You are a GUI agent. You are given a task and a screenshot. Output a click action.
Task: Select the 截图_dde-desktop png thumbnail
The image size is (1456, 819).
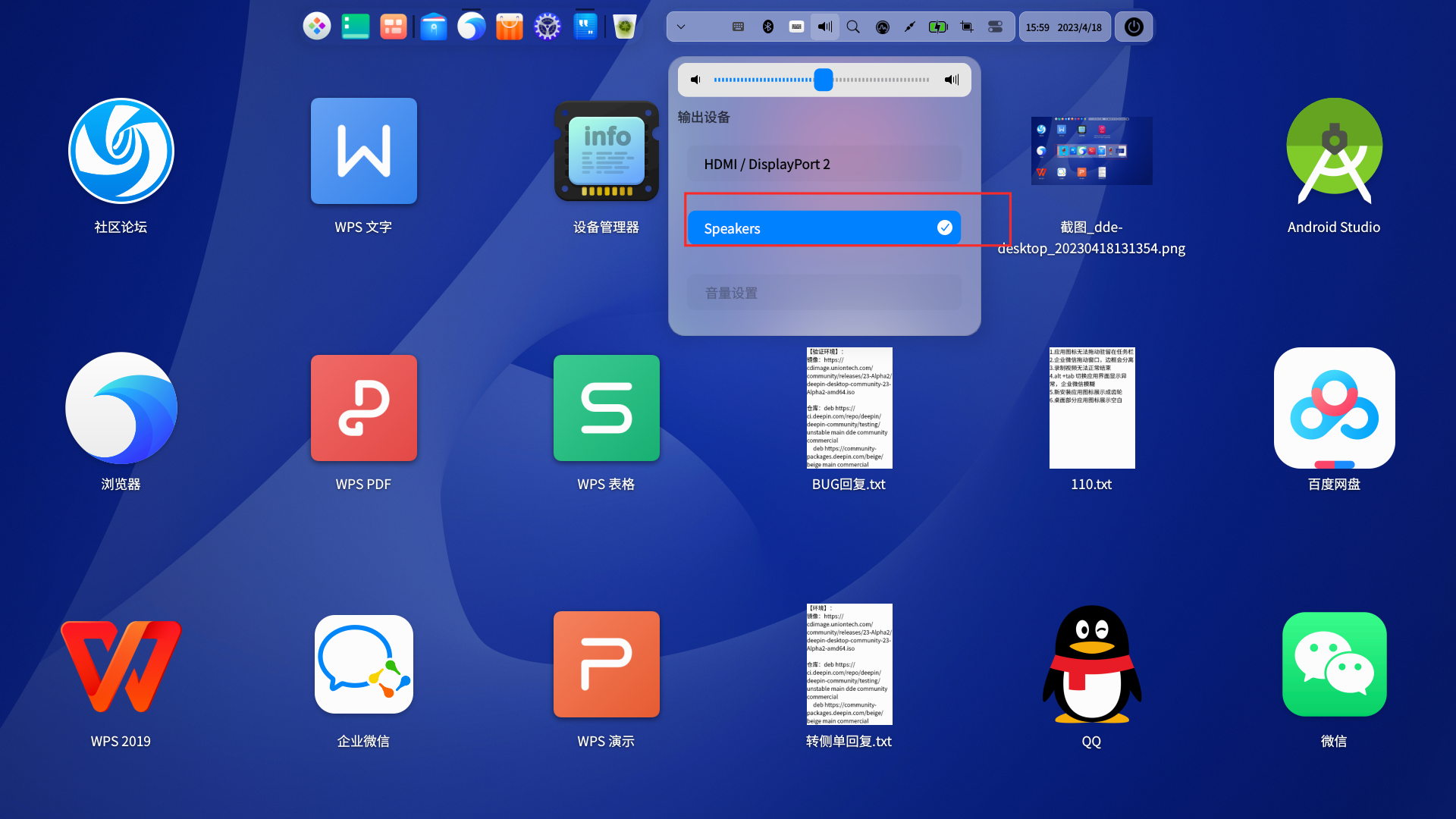click(x=1091, y=151)
